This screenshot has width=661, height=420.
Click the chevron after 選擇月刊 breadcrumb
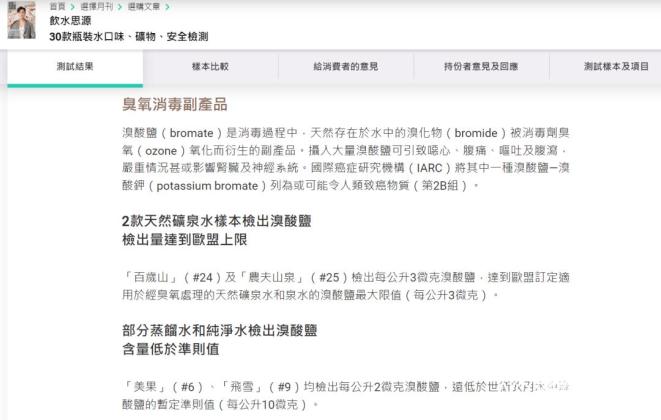click(x=120, y=7)
